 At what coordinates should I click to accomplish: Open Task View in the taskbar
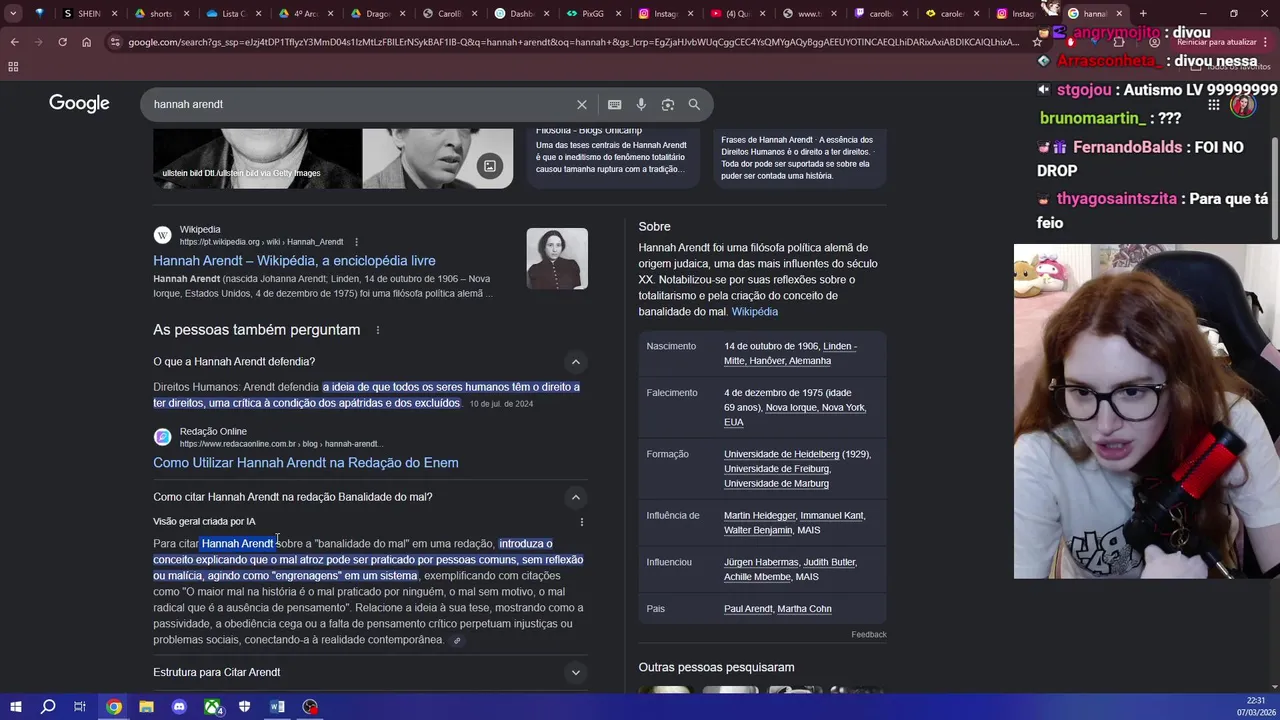tap(80, 707)
